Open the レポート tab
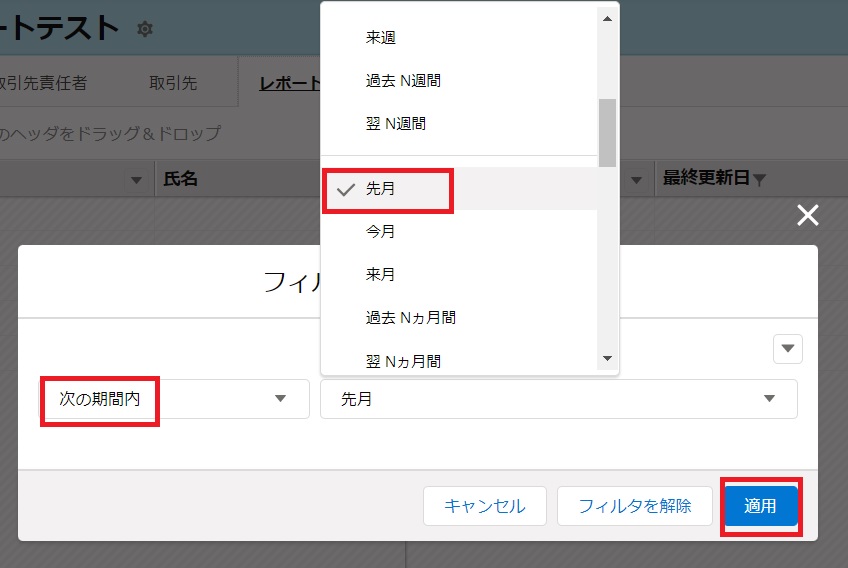The width and height of the screenshot is (848, 568). point(290,83)
